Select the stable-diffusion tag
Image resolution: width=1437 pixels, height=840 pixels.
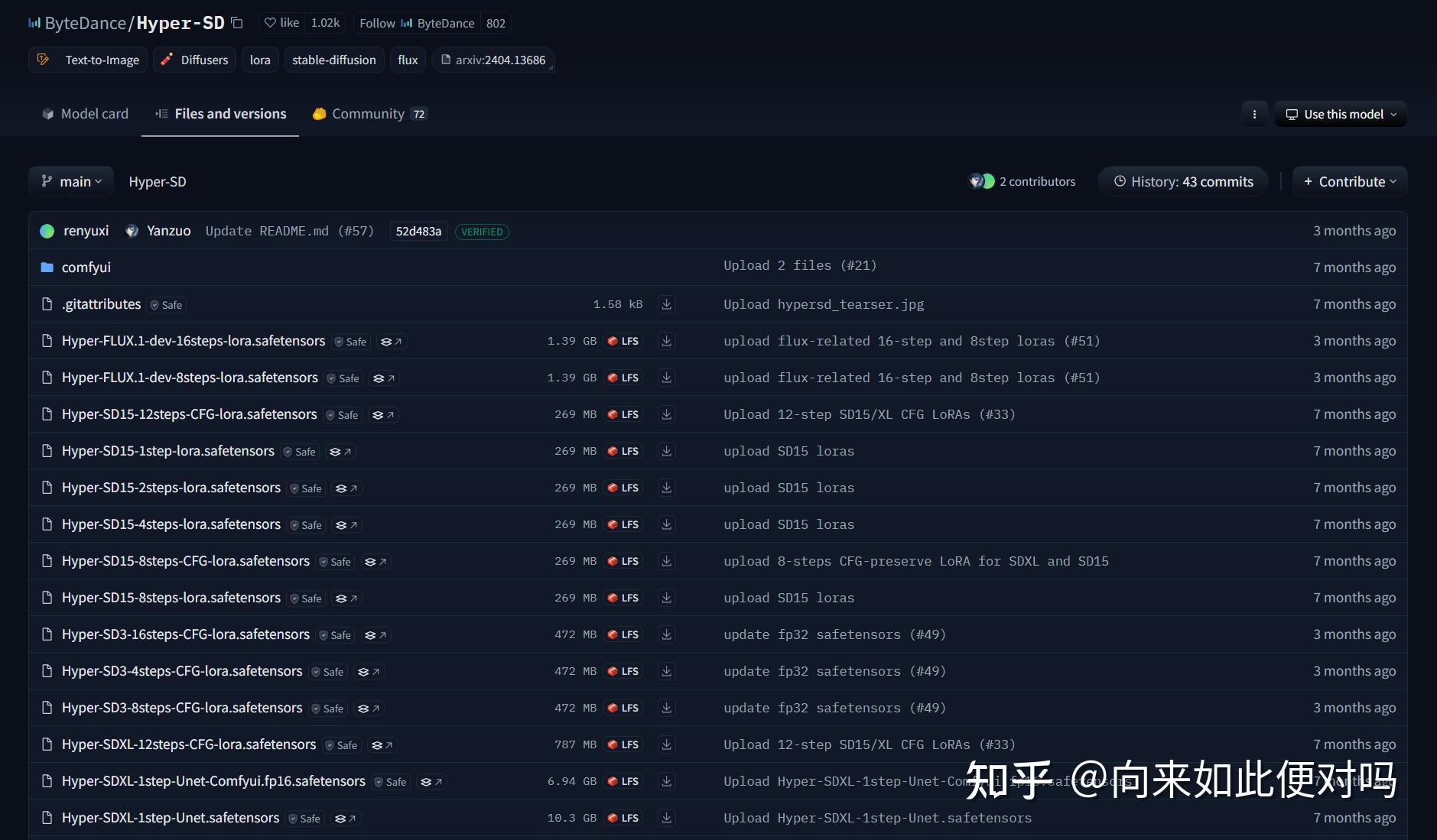coord(333,59)
